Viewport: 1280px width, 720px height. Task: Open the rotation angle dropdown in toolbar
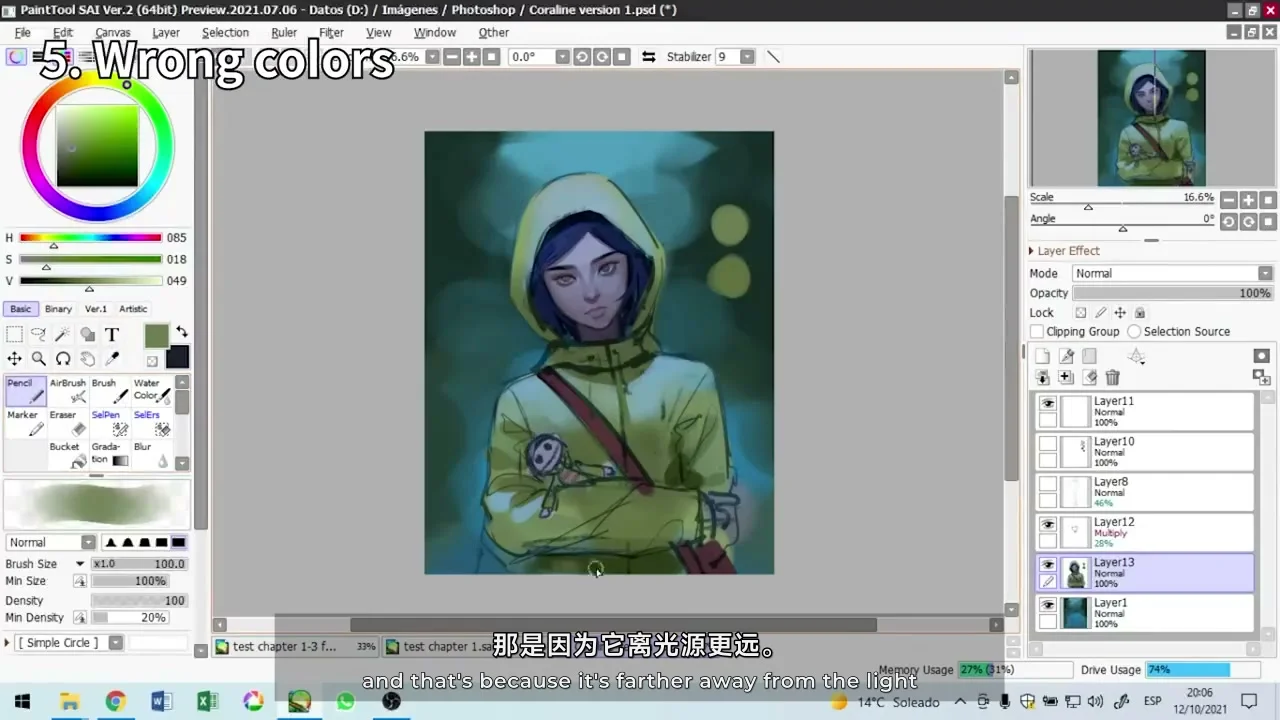563,57
